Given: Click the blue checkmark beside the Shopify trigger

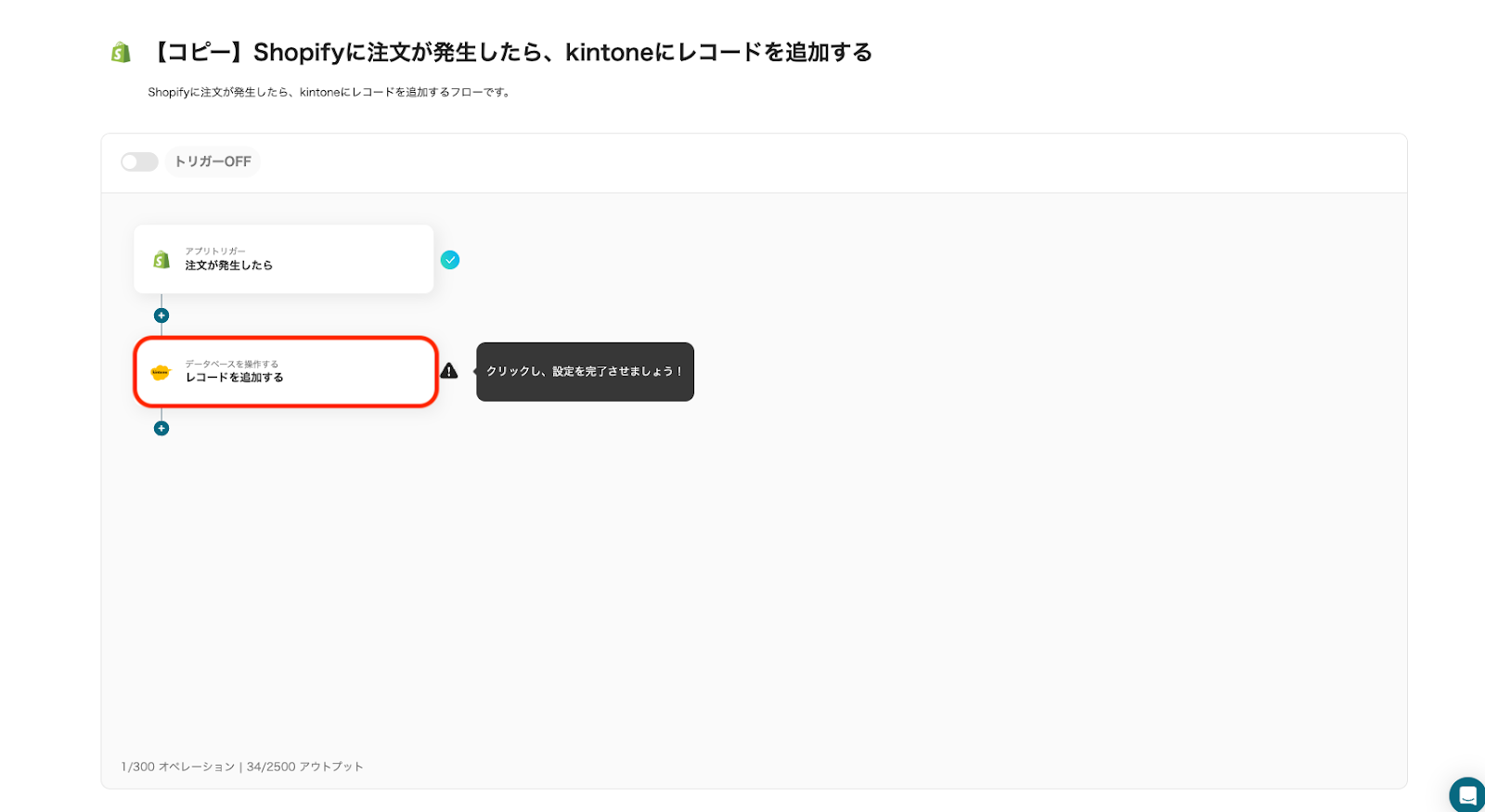Looking at the screenshot, I should click(x=450, y=260).
